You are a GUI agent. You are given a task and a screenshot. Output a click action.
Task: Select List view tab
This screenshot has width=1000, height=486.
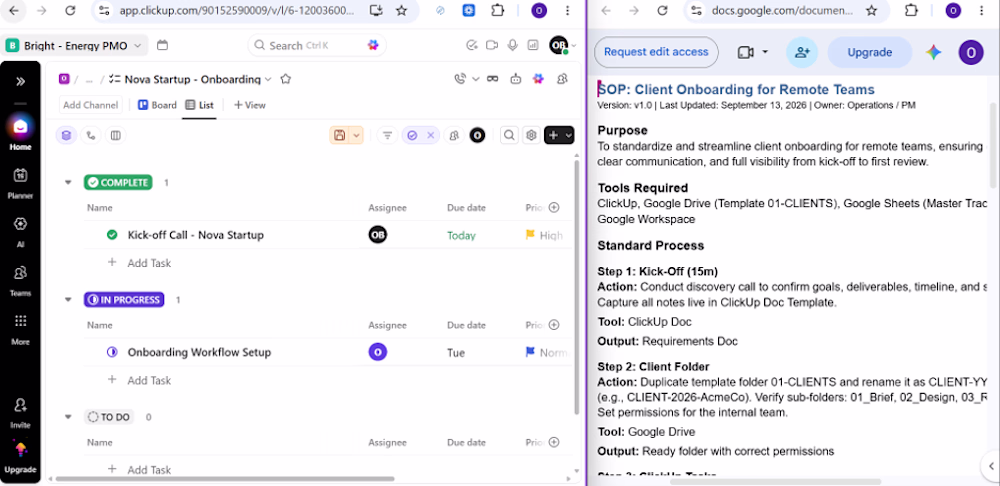point(200,105)
